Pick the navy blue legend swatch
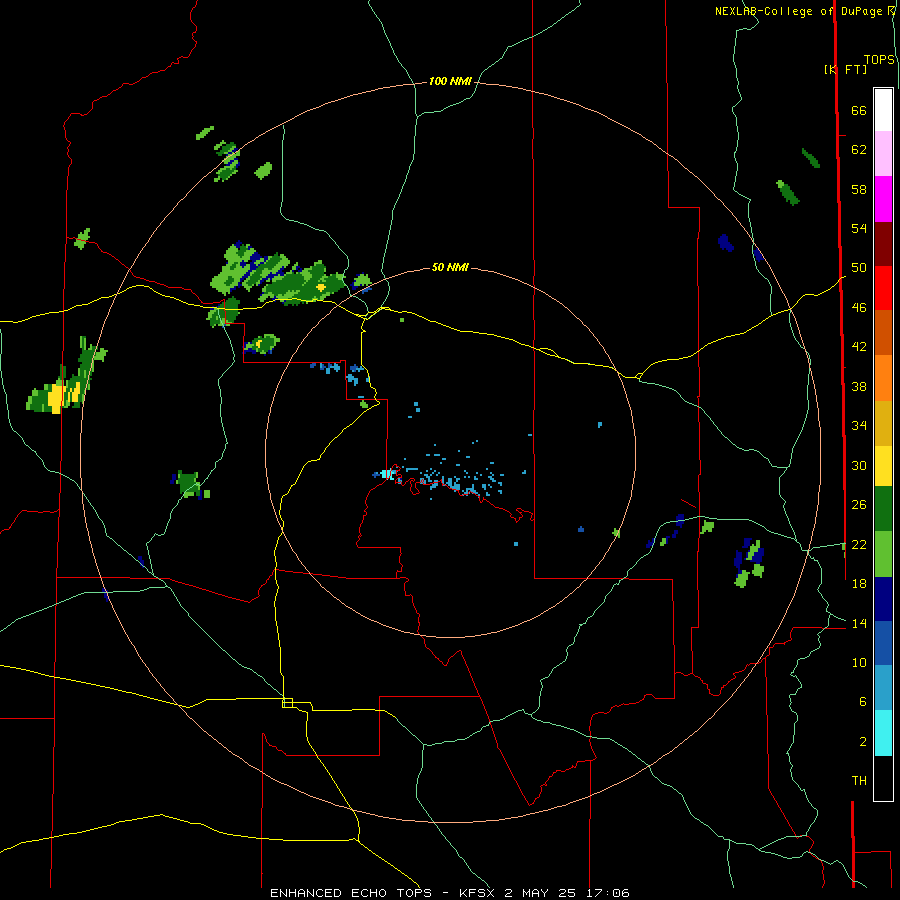 (x=883, y=599)
